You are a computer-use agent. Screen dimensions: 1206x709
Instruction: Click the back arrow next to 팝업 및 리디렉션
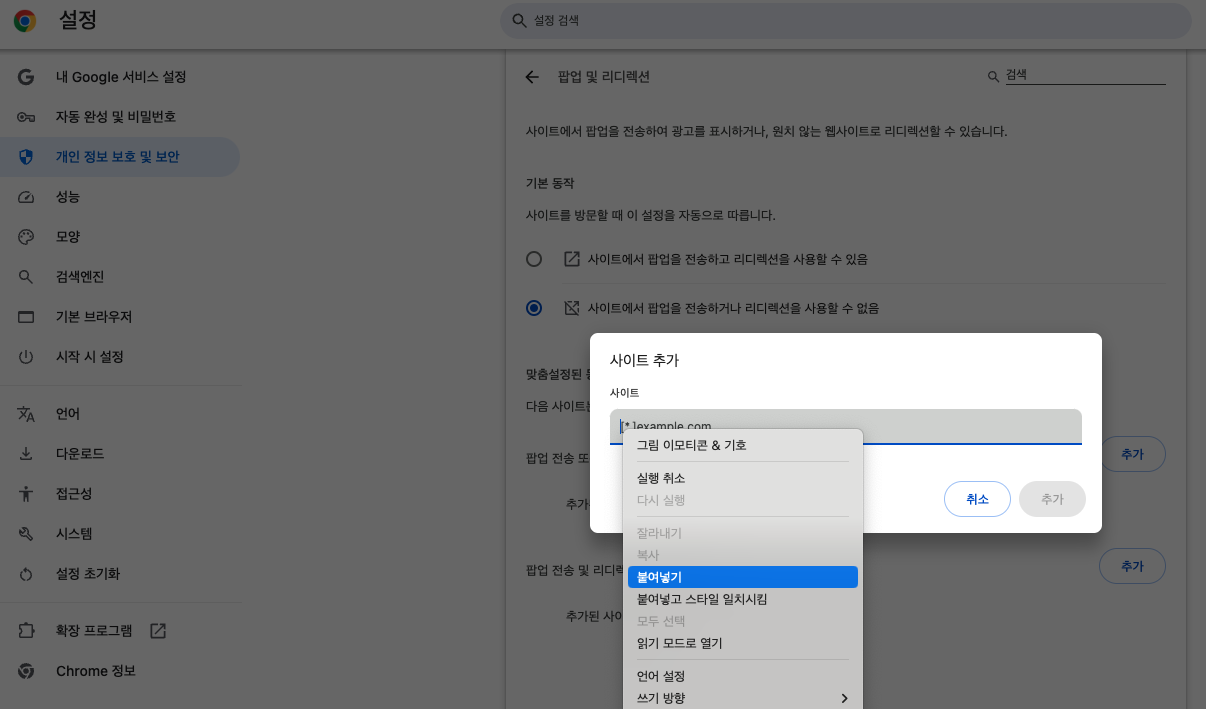point(532,77)
